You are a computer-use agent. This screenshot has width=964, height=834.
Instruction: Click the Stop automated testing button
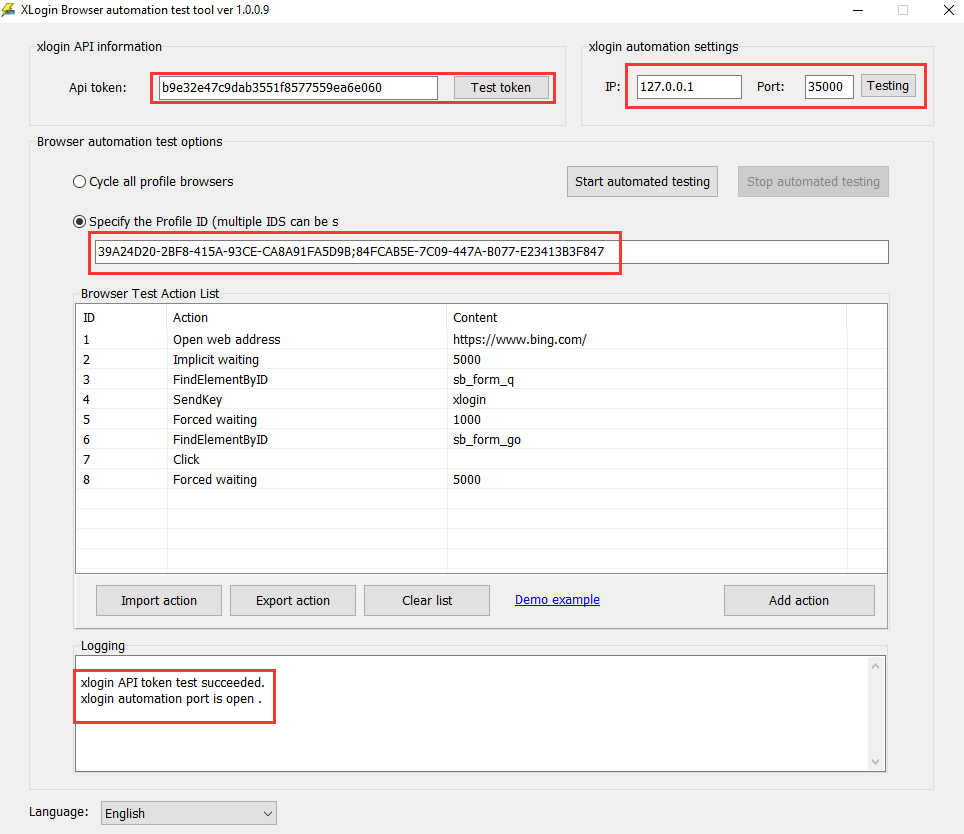(813, 182)
